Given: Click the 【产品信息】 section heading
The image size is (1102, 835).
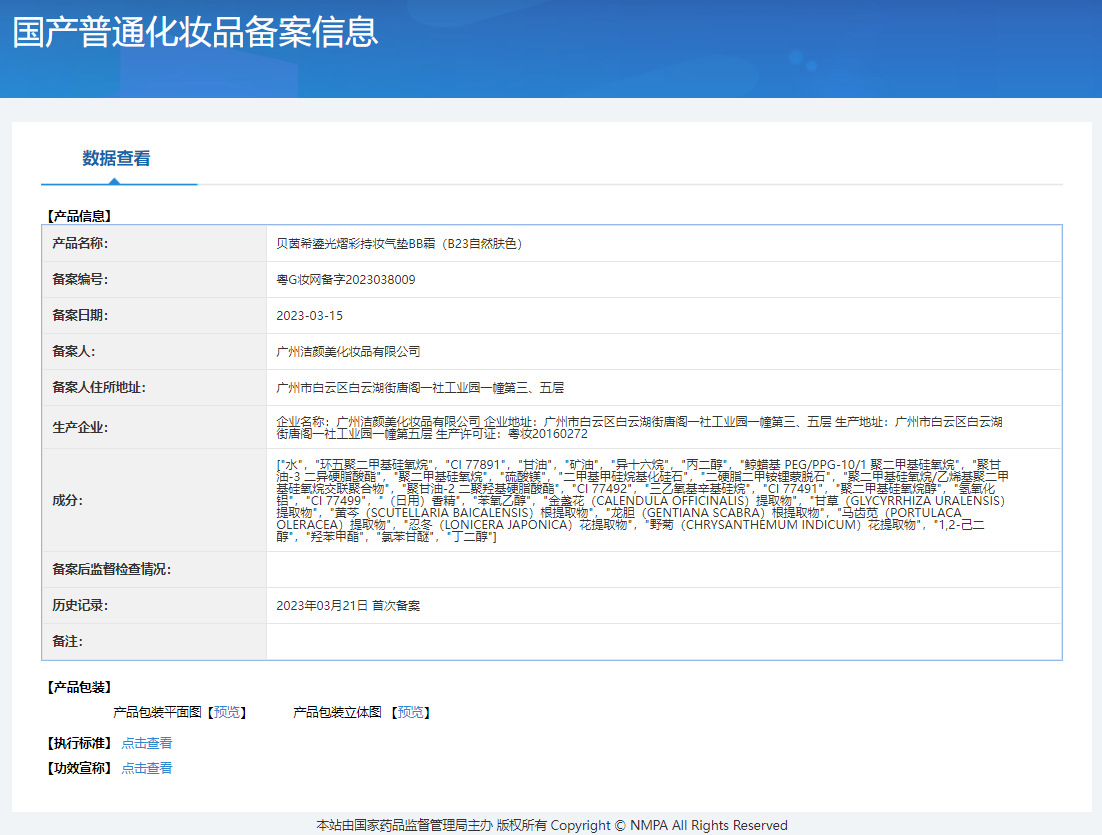Looking at the screenshot, I should [79, 215].
